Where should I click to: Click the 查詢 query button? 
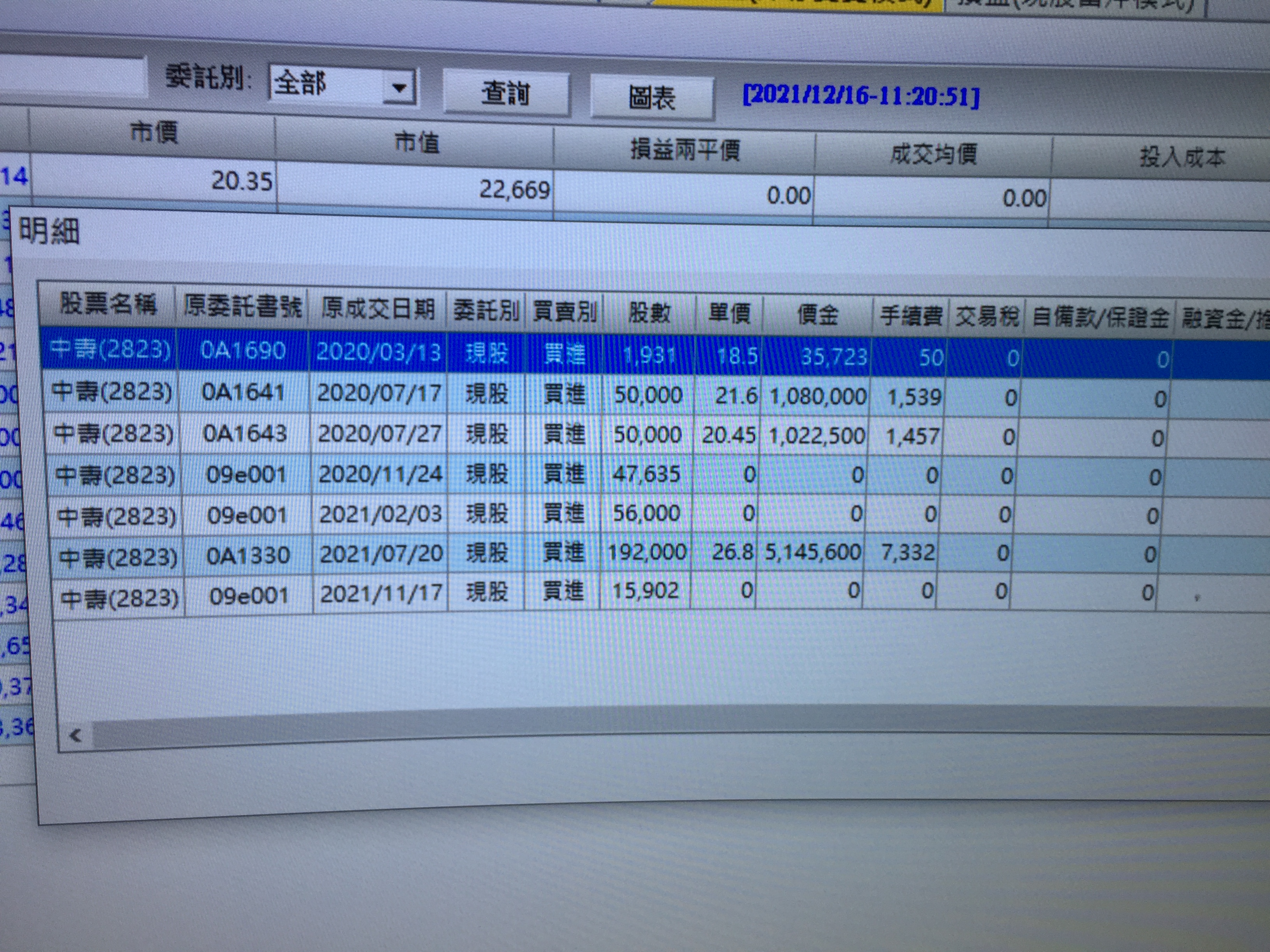point(505,94)
